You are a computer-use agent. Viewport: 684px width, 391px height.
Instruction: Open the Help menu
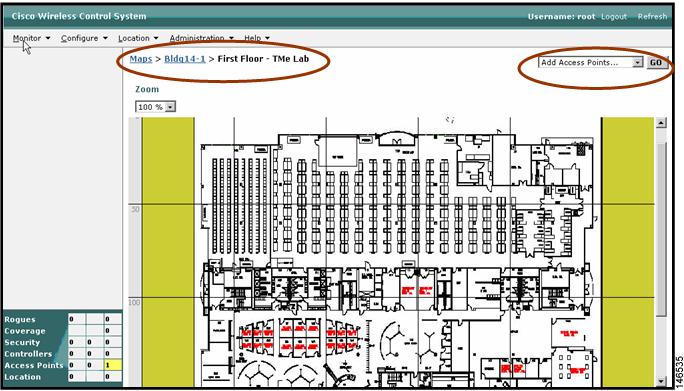point(257,38)
